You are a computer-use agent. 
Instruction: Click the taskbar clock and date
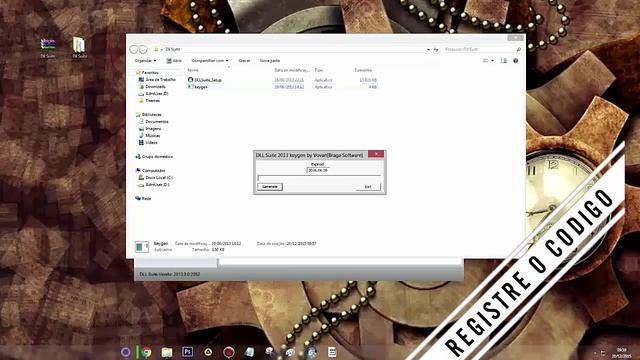621,353
